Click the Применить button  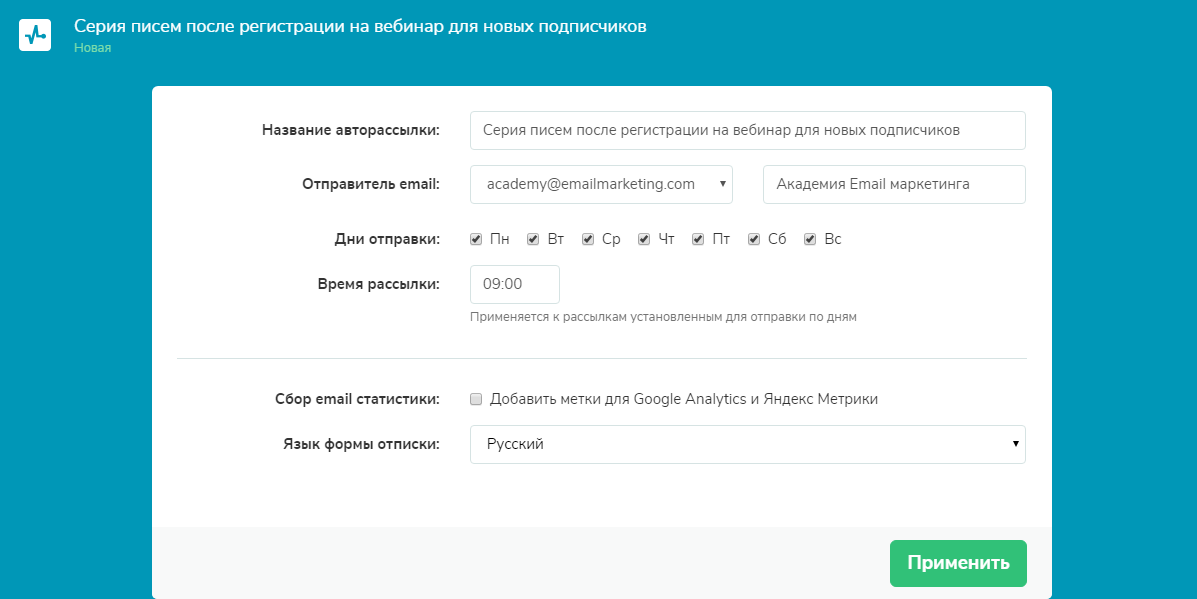tap(958, 563)
